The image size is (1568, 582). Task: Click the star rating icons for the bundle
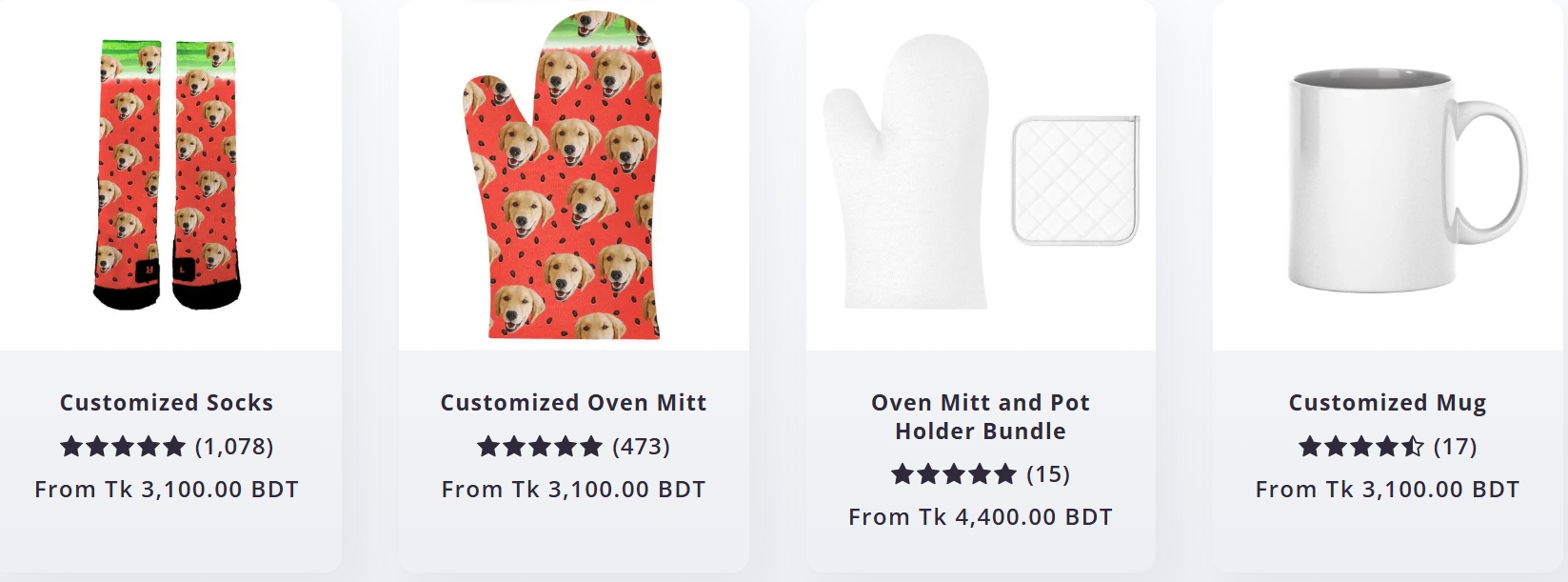954,473
